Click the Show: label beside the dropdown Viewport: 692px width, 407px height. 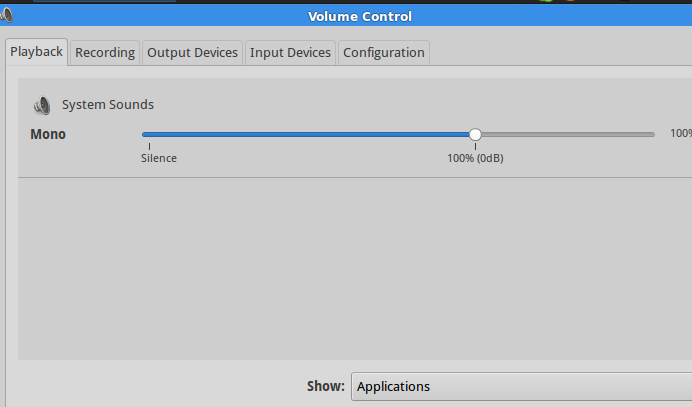coord(326,386)
